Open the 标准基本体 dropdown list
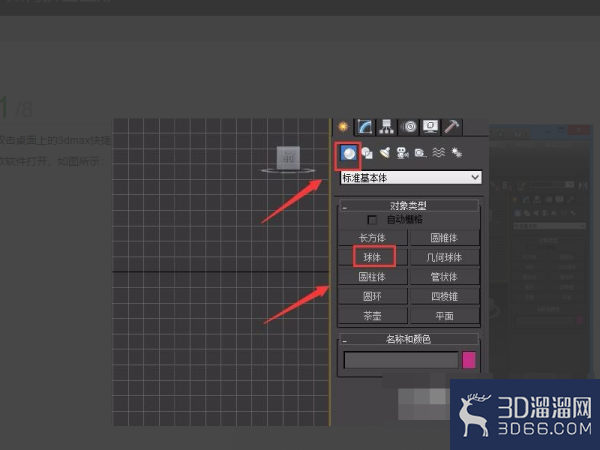Screen dimensions: 600x450 point(411,178)
